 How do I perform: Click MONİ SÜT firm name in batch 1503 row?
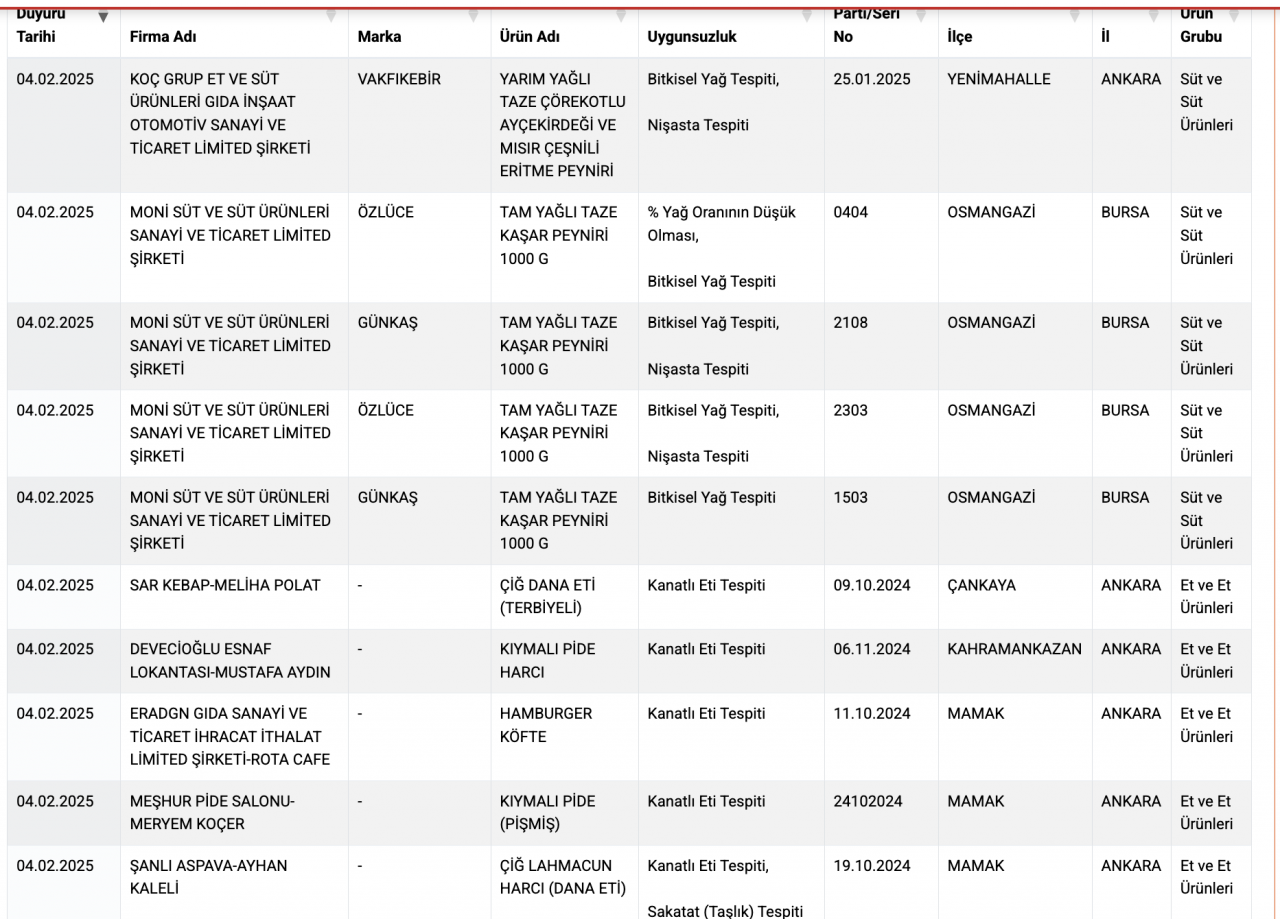[x=230, y=520]
